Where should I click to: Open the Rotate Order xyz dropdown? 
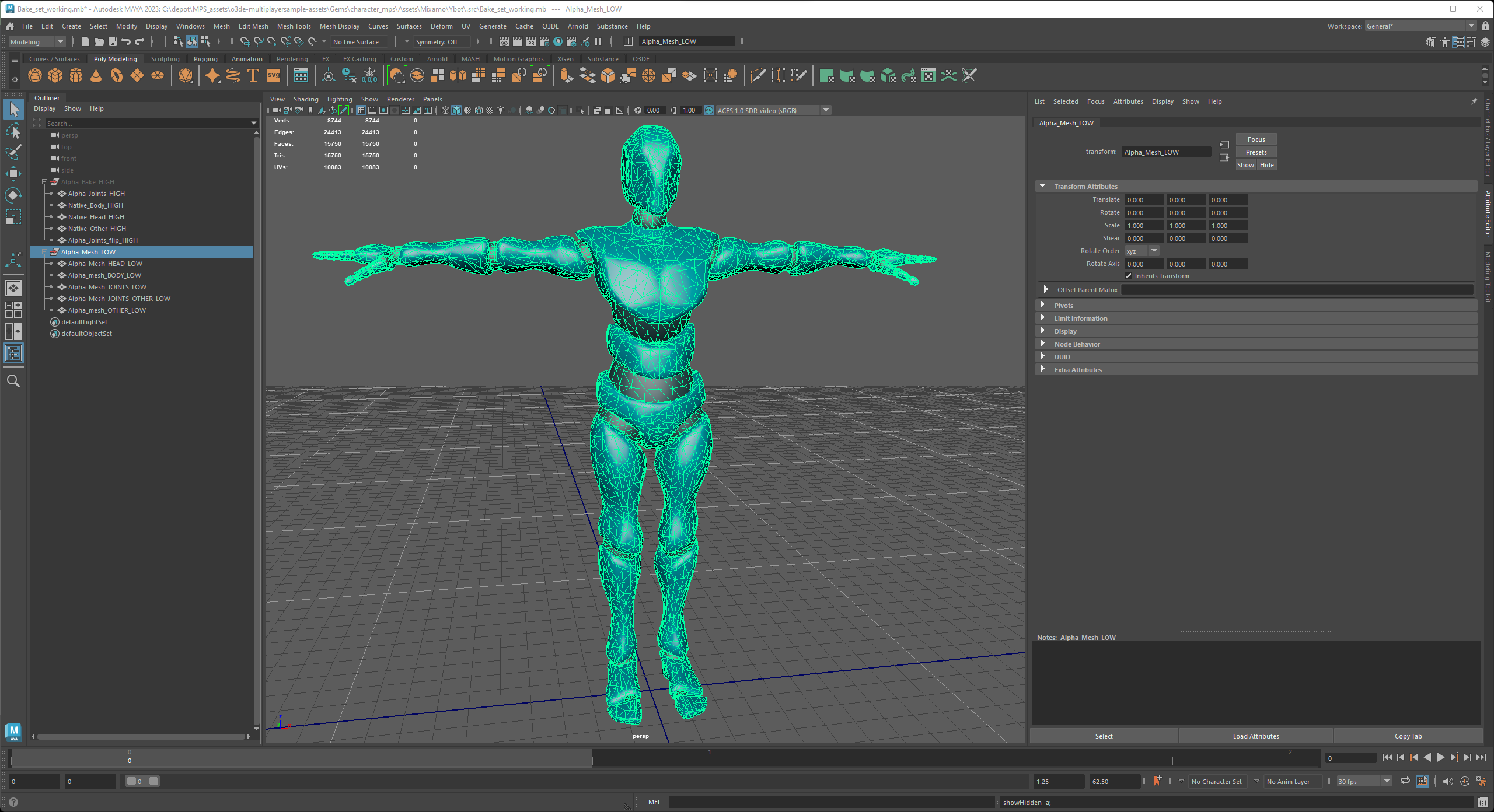click(1142, 251)
